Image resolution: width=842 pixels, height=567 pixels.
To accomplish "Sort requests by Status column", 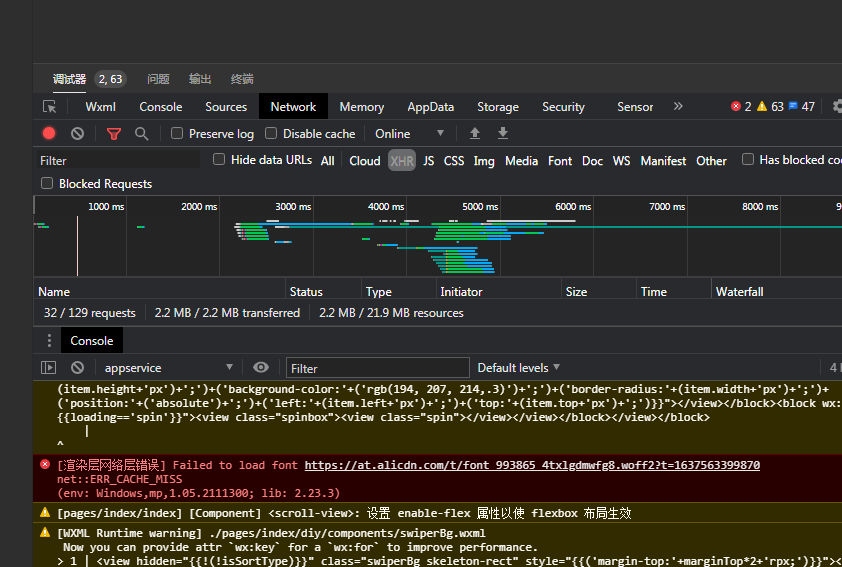I will point(323,292).
